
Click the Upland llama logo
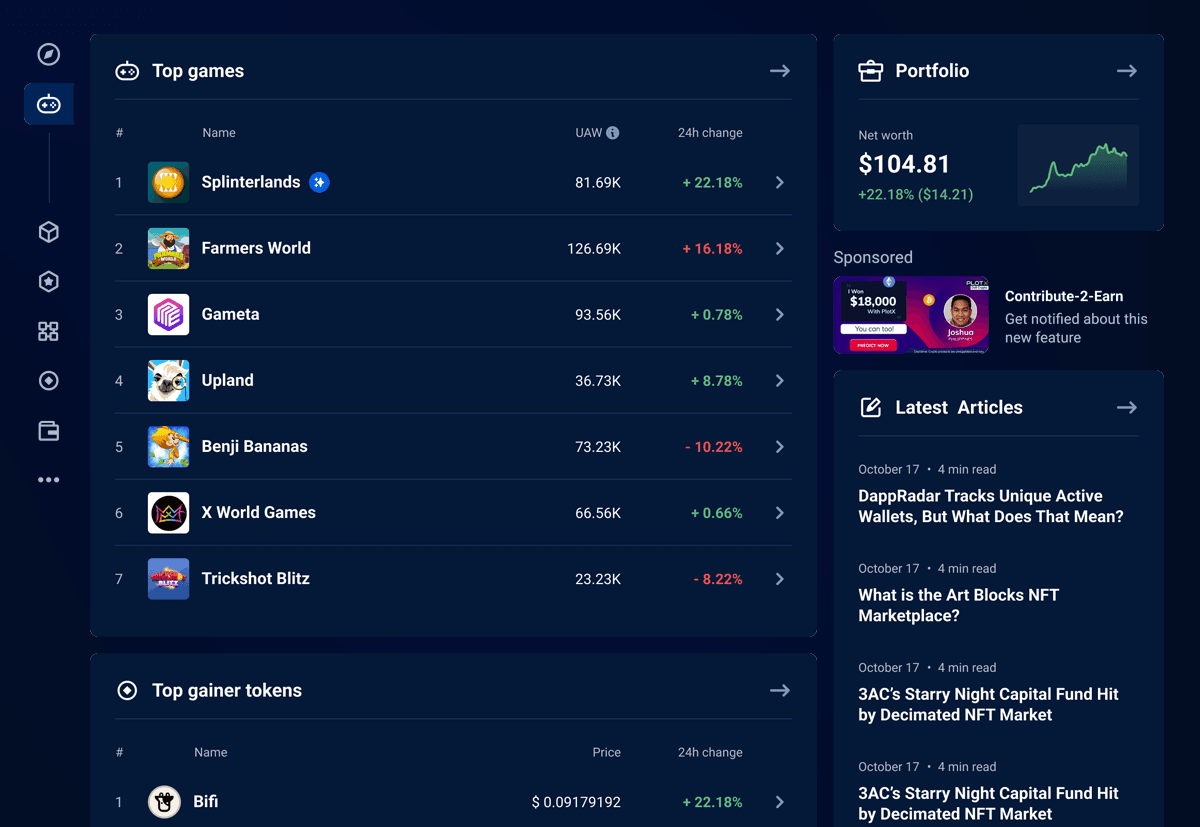(x=168, y=380)
